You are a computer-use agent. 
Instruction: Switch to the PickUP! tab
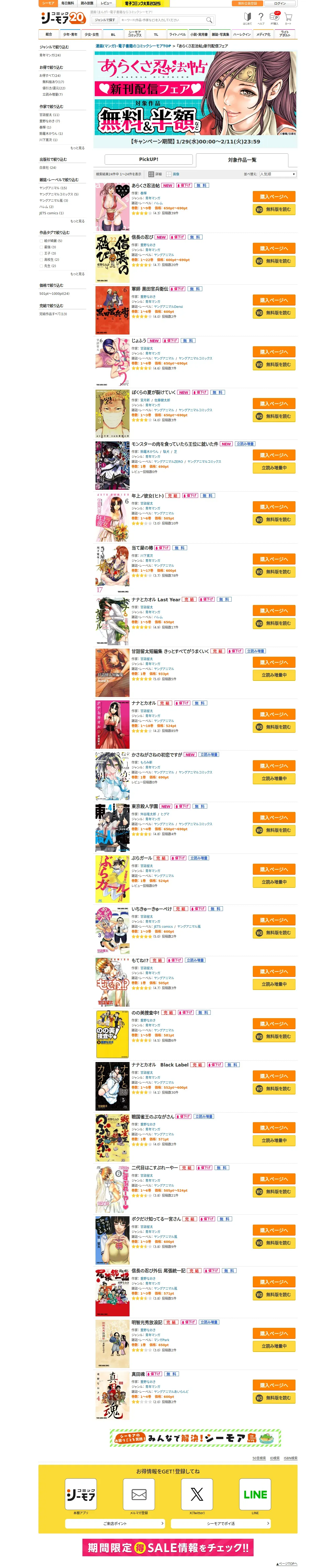149,159
